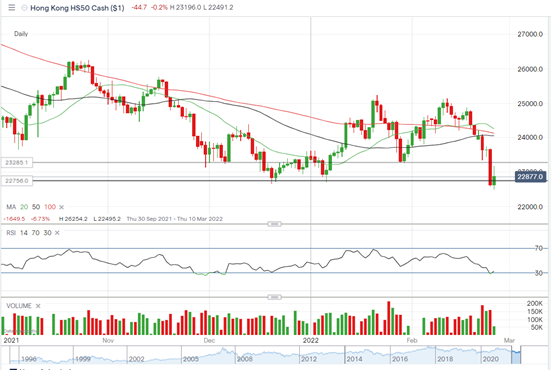
Task: Close the VOLUME panel with its X
Action: [38, 306]
